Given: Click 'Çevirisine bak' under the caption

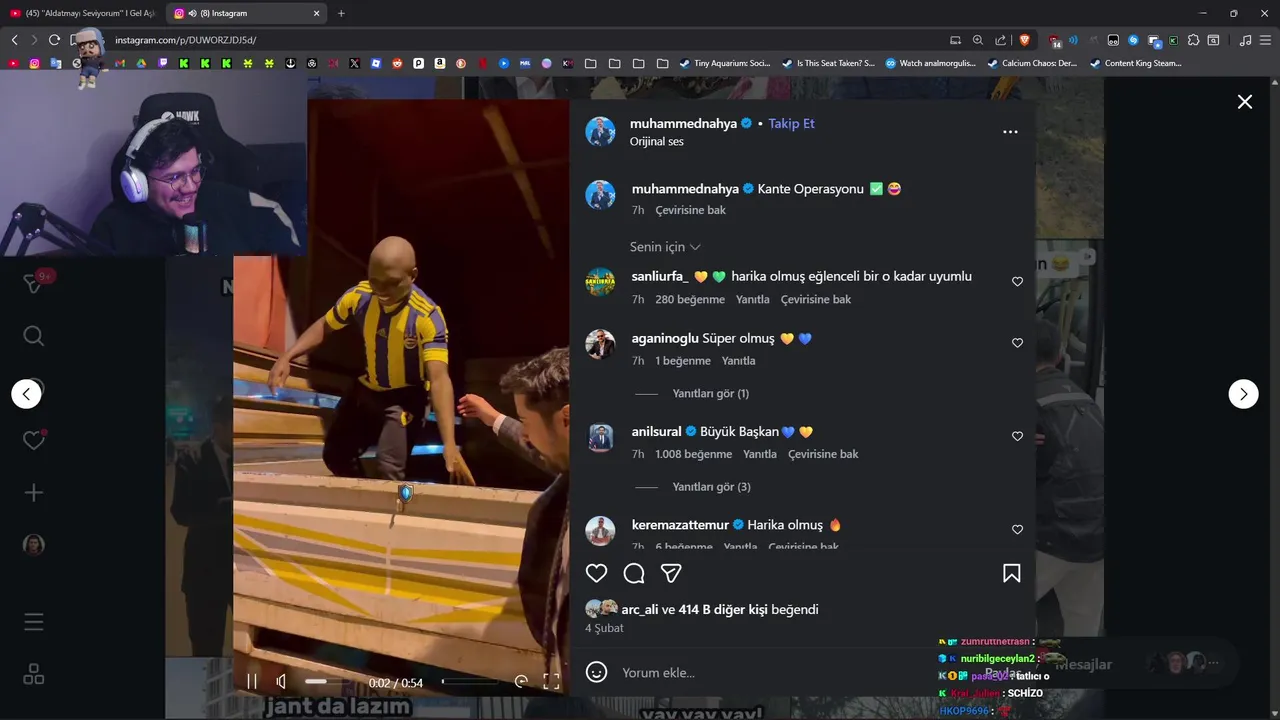Looking at the screenshot, I should point(690,211).
